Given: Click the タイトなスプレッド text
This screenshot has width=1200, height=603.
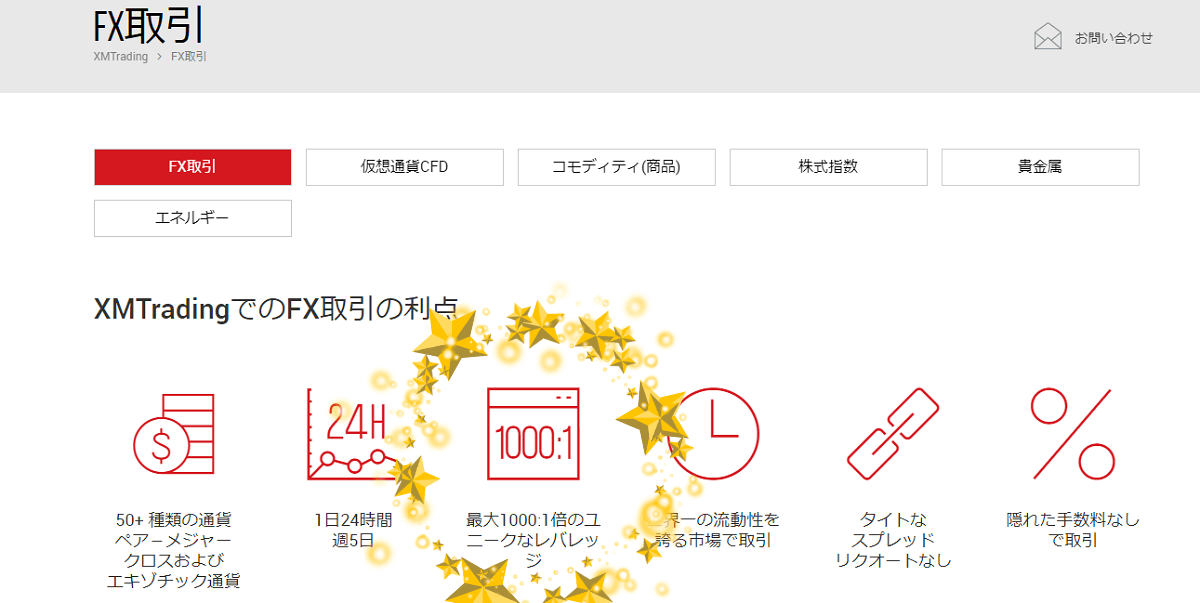Looking at the screenshot, I should click(x=893, y=540).
